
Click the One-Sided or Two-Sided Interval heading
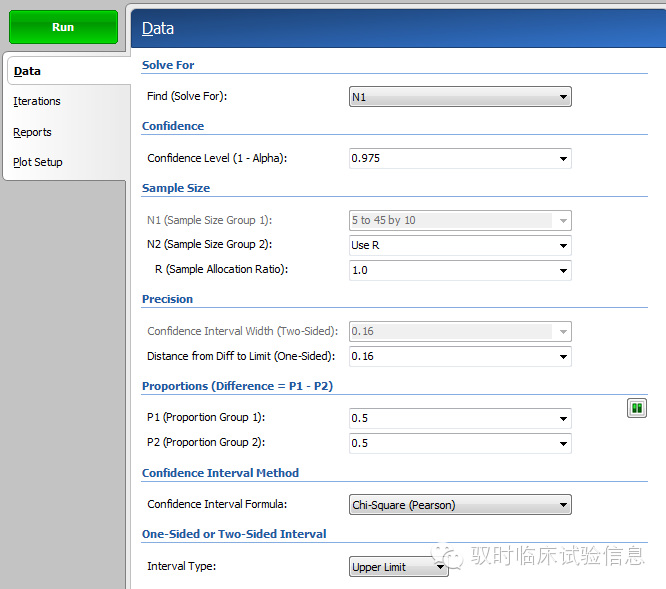point(234,534)
